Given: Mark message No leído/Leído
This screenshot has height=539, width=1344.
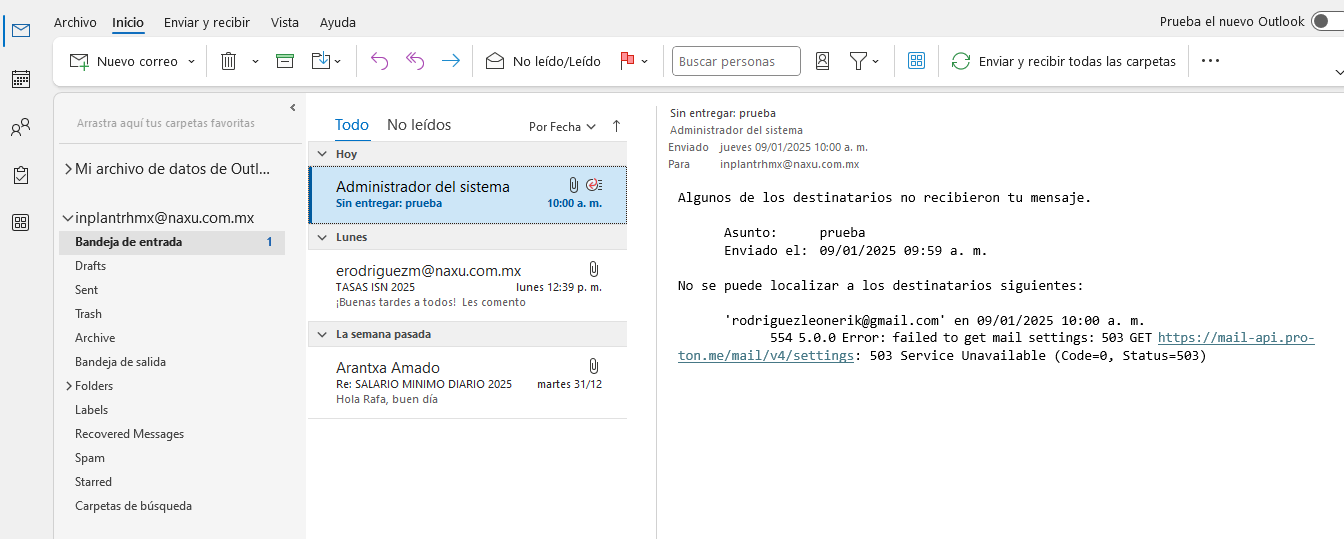Looking at the screenshot, I should pos(543,61).
